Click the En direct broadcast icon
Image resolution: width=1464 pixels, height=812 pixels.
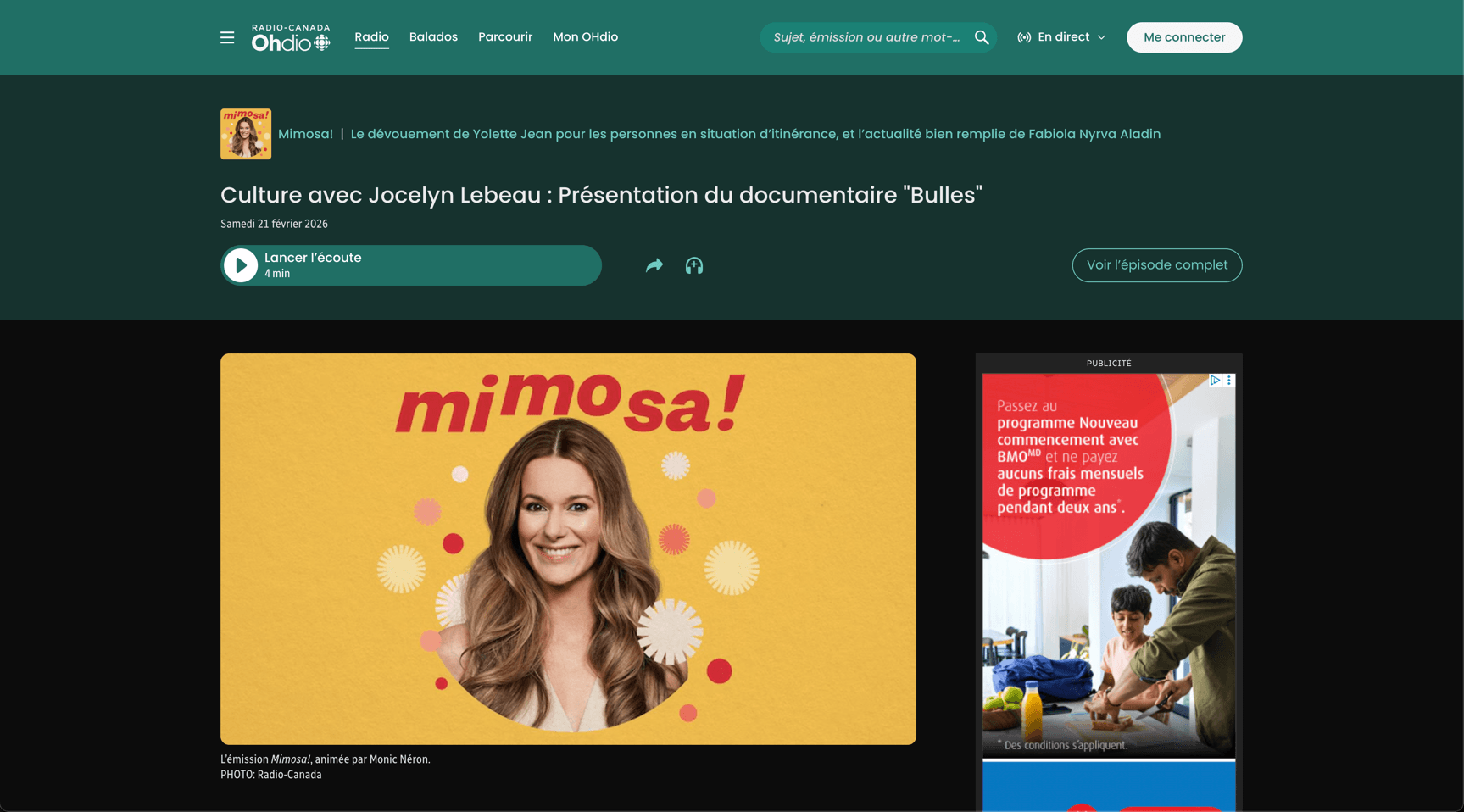[1024, 36]
